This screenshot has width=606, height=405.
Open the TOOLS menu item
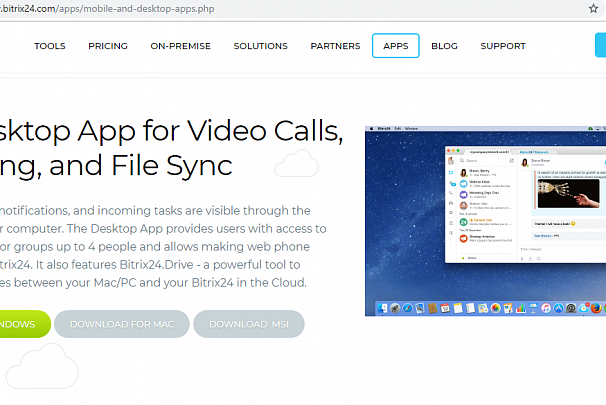point(50,46)
